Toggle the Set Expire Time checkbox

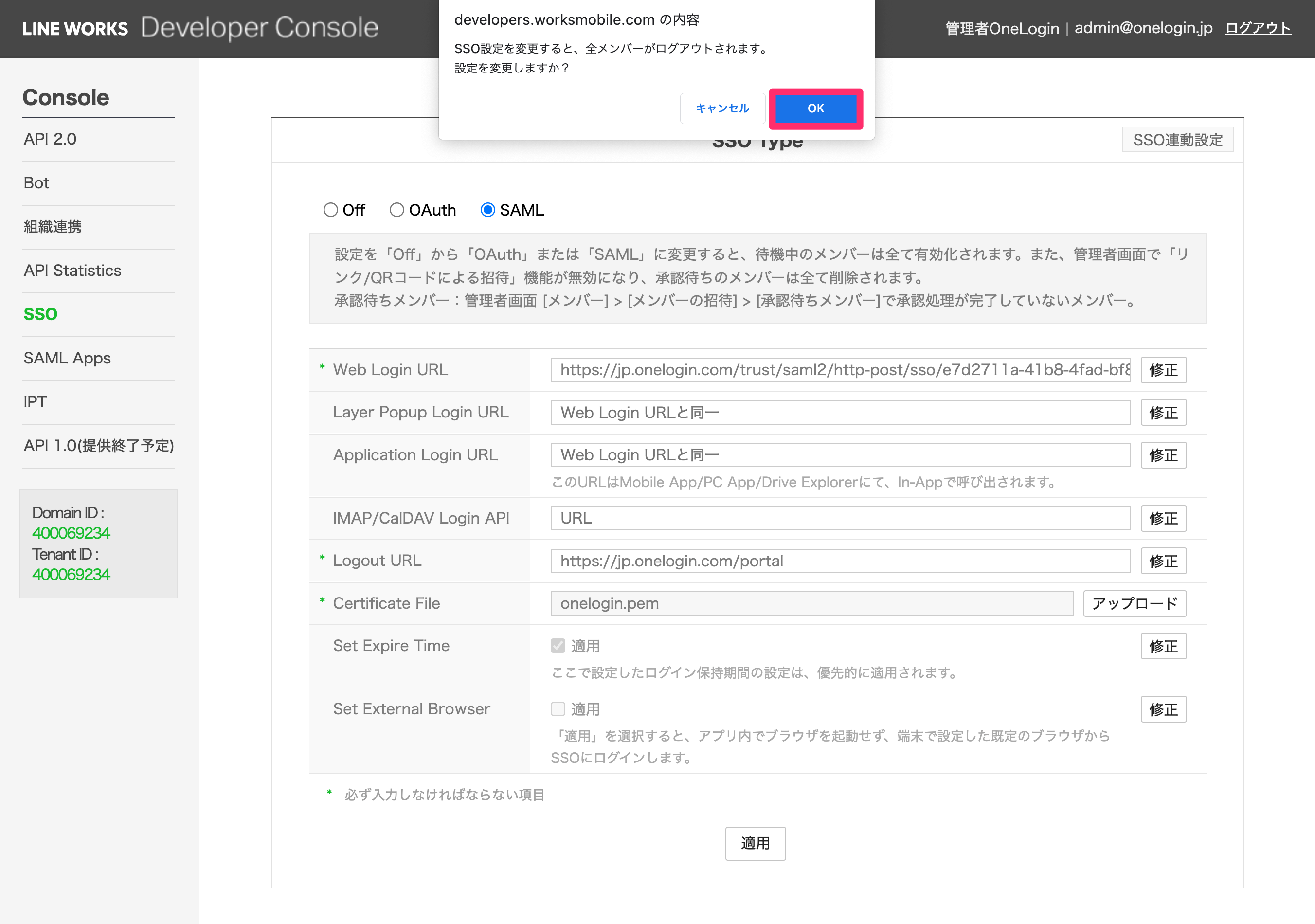coord(558,646)
